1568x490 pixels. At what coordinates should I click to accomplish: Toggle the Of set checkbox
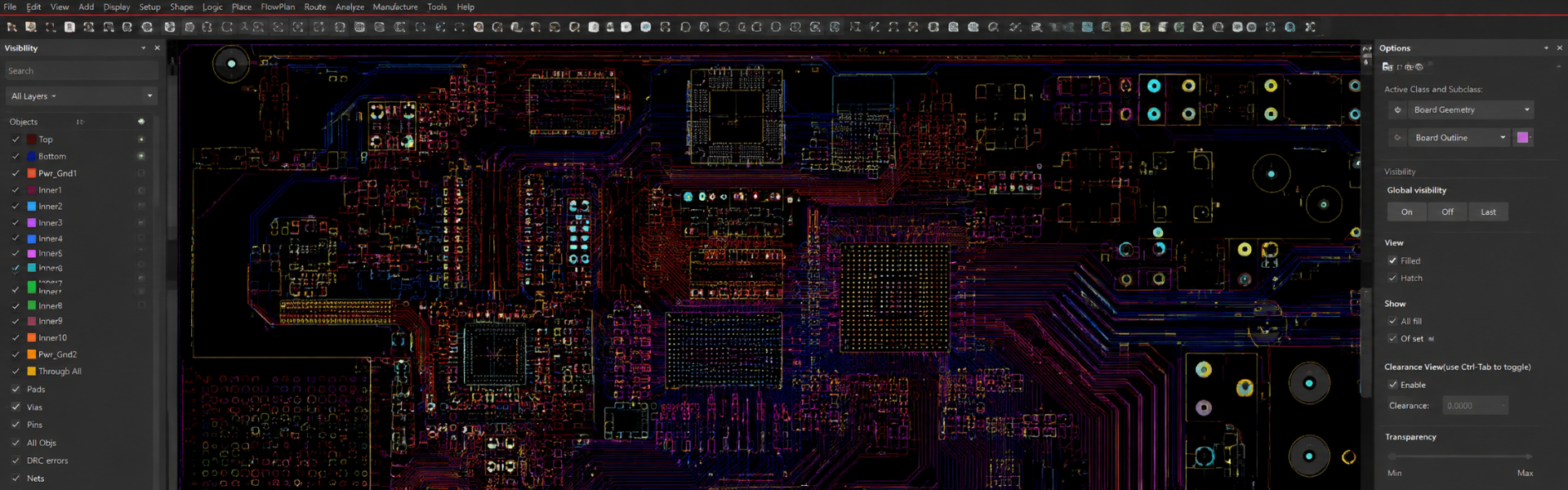[x=1392, y=338]
